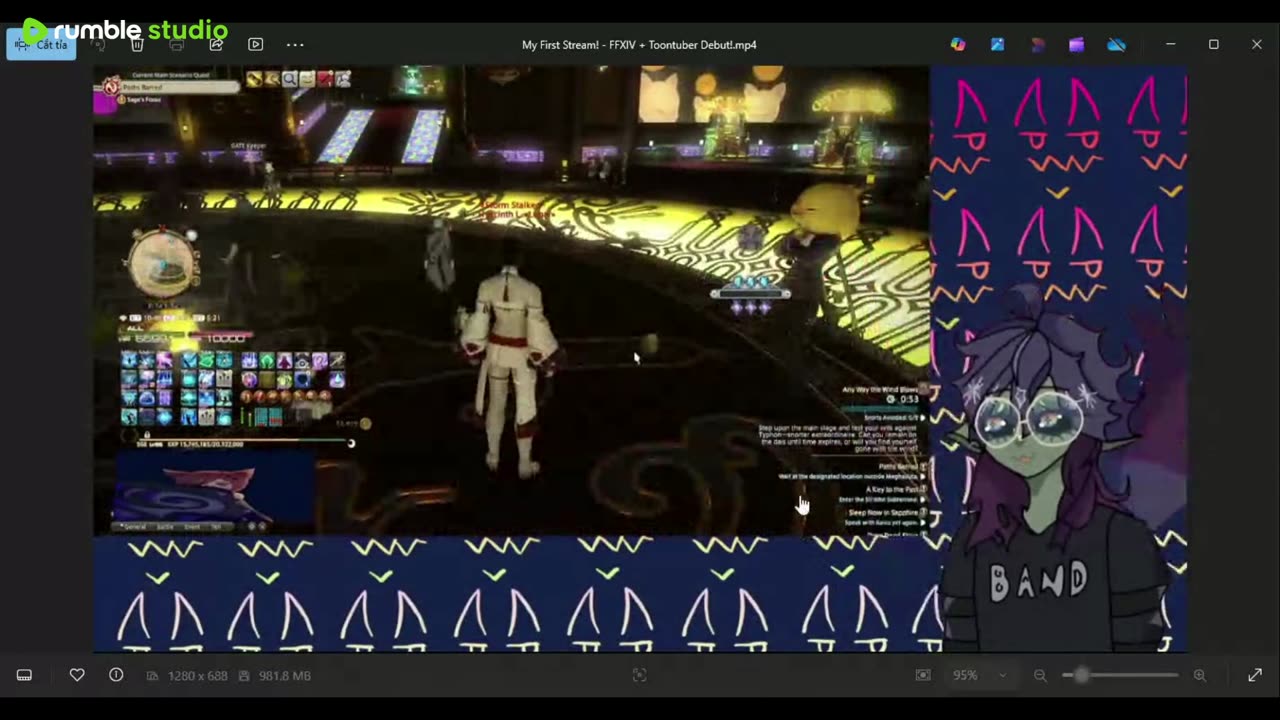This screenshot has height=720, width=1280.
Task: Click the zoom in magnifier icon
Action: [x=1200, y=675]
